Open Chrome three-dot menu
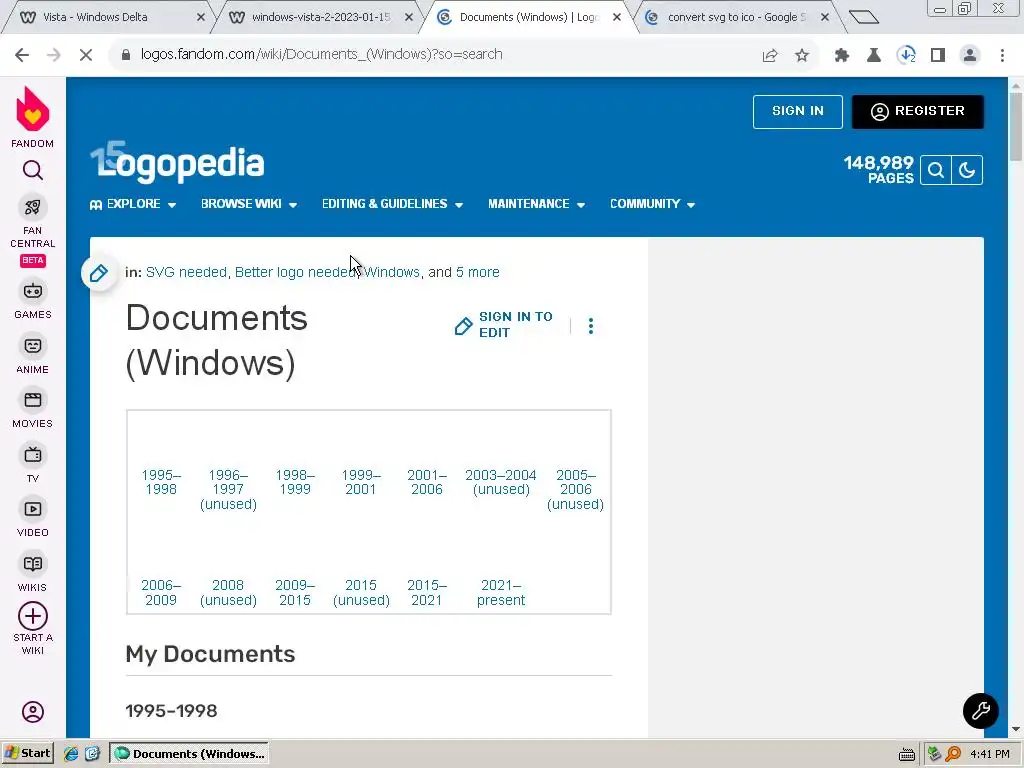The image size is (1024, 768). (1002, 56)
